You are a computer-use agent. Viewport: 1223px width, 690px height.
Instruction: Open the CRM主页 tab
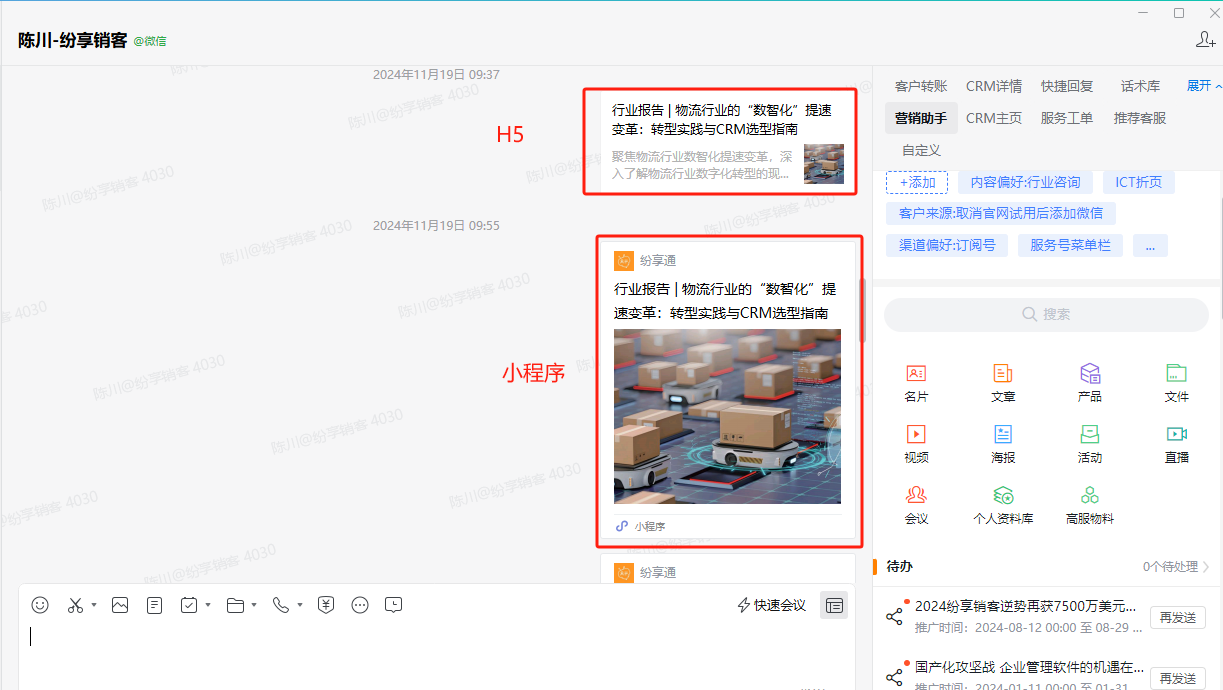pyautogui.click(x=994, y=118)
